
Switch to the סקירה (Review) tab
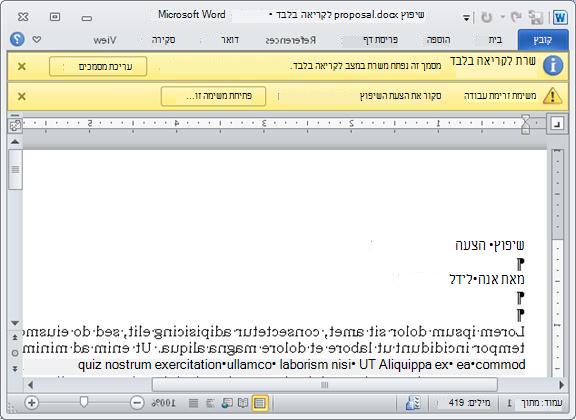[x=163, y=40]
